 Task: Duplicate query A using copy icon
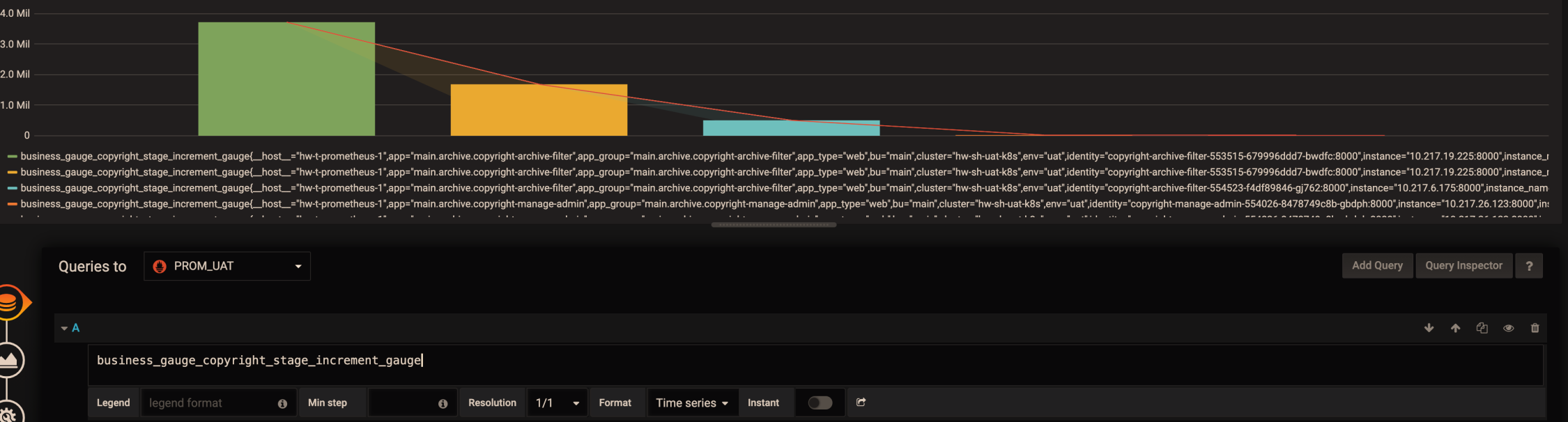pyautogui.click(x=1482, y=328)
